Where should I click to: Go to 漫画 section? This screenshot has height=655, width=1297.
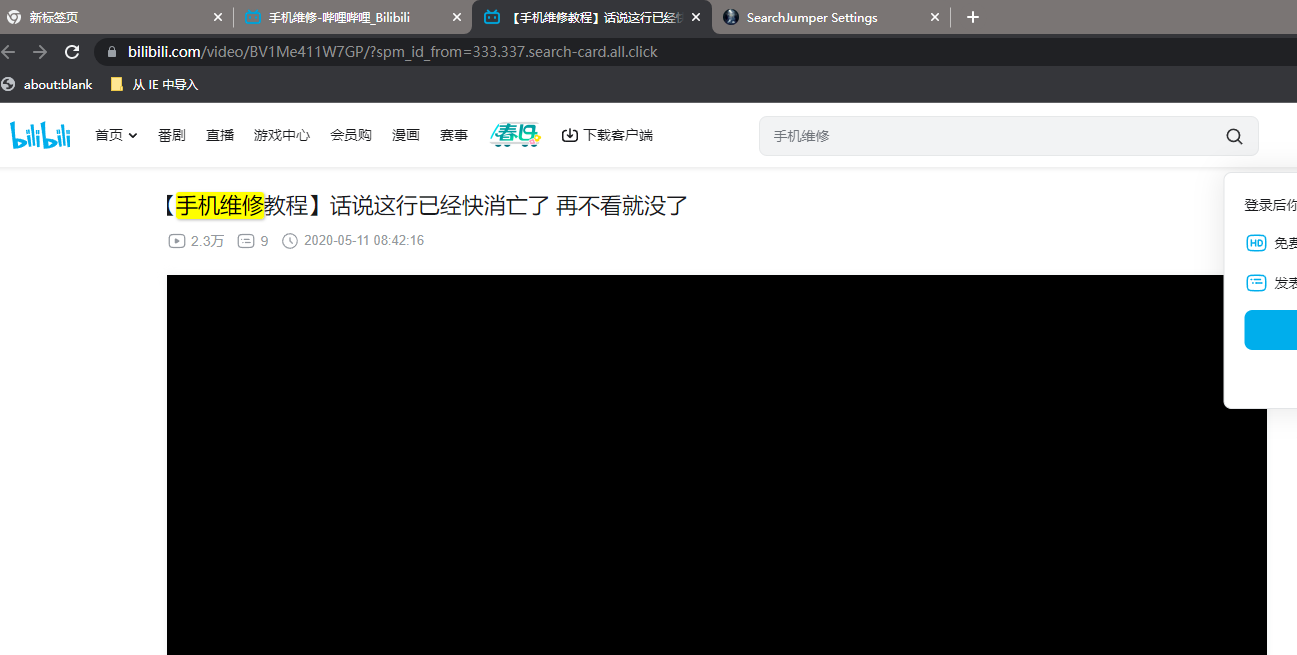(x=406, y=135)
